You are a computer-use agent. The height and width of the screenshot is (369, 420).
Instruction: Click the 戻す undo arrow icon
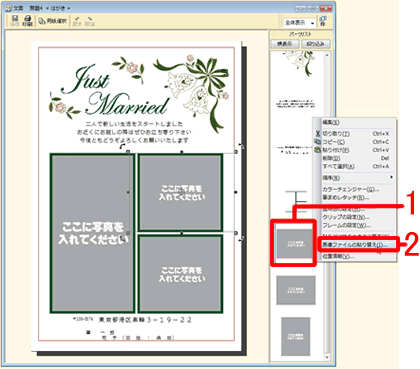coord(77,21)
